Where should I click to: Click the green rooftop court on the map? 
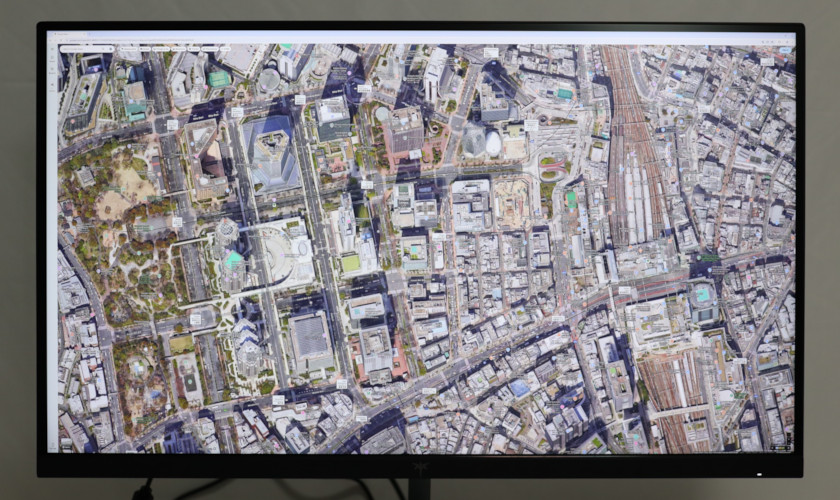click(571, 198)
